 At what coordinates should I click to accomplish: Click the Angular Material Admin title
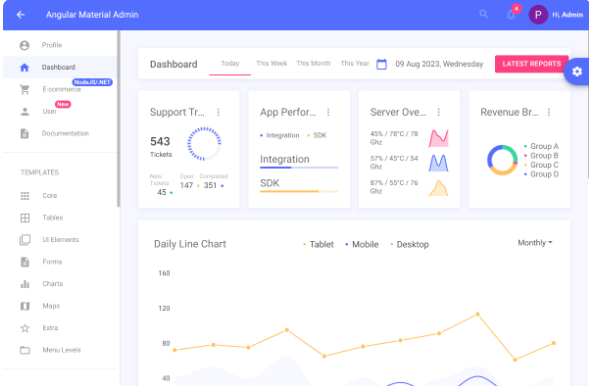tap(92, 15)
